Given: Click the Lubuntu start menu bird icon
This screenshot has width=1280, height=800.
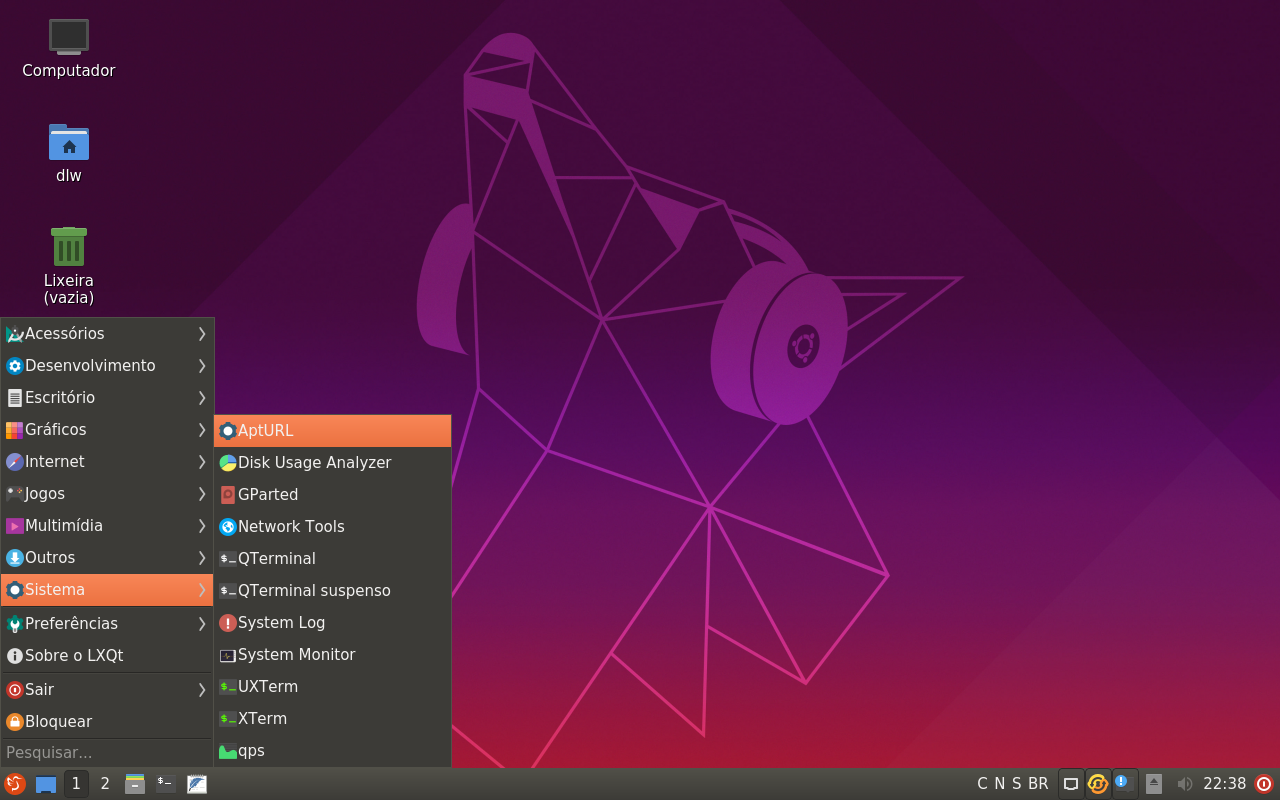Looking at the screenshot, I should [14, 784].
